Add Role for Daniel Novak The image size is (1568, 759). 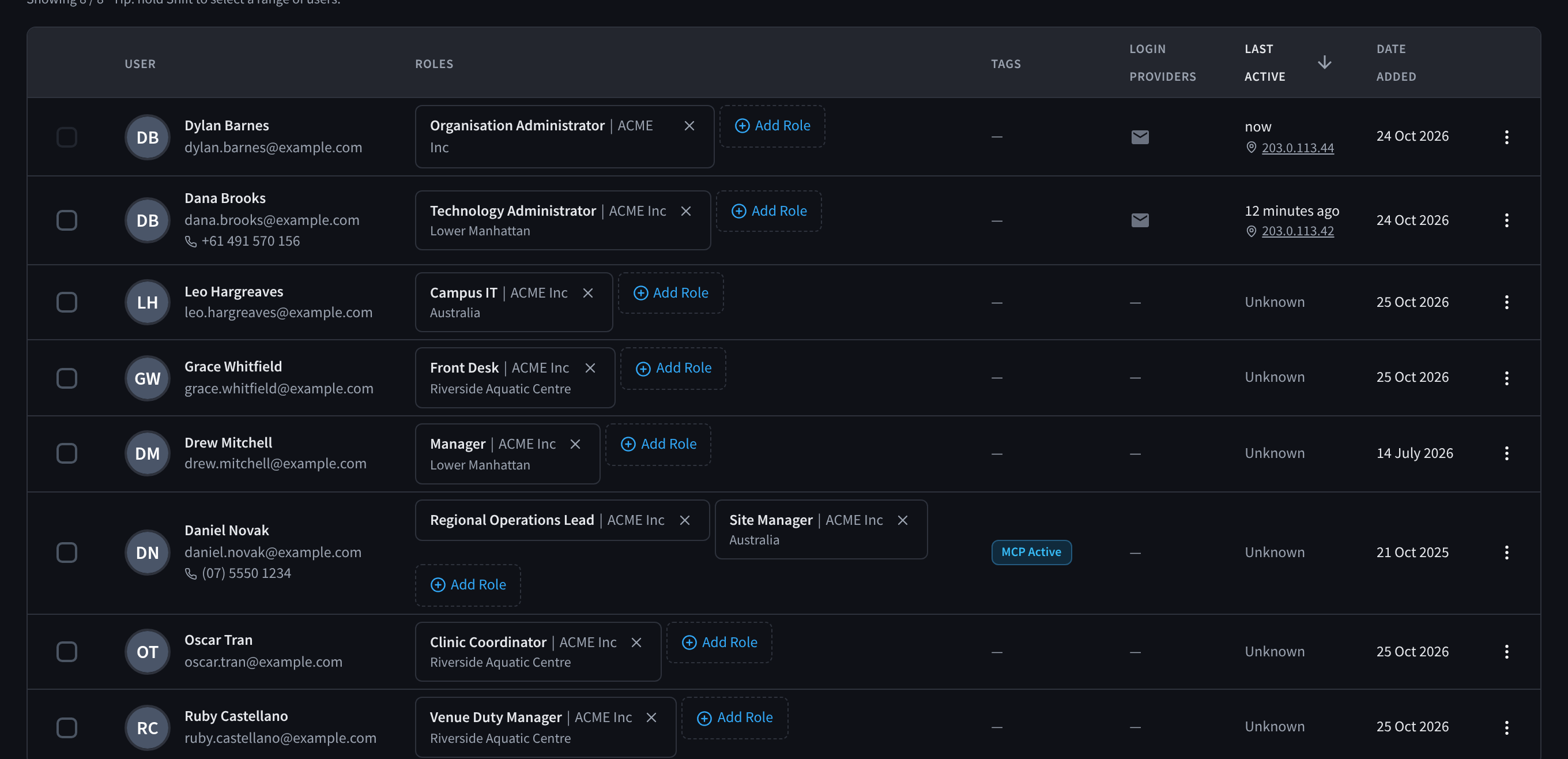tap(468, 585)
